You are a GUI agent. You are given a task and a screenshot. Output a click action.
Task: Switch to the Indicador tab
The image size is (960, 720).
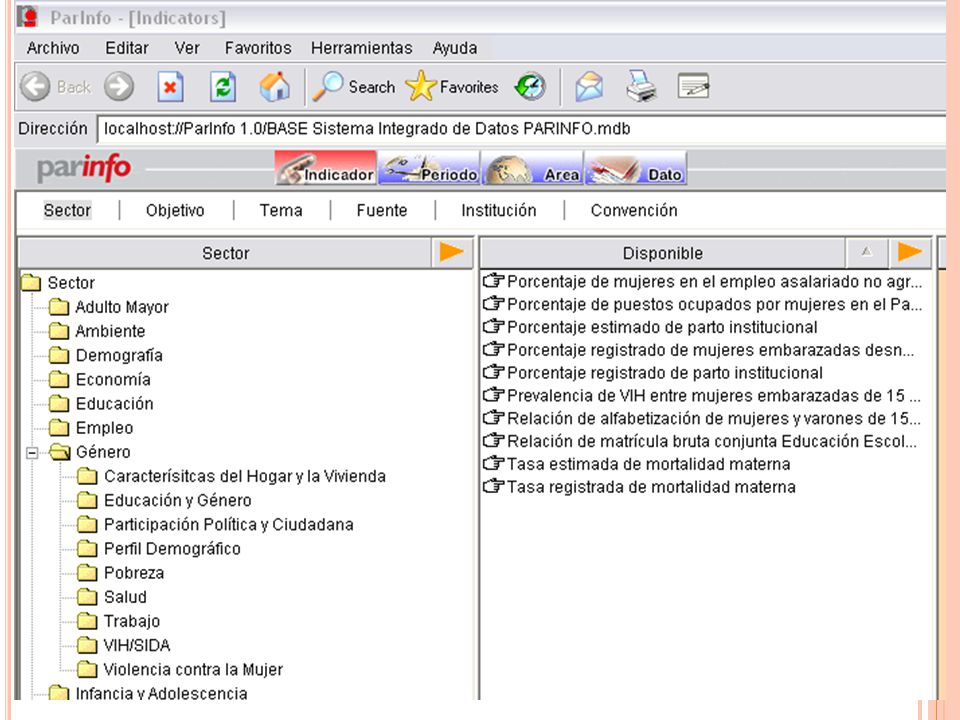[x=325, y=168]
